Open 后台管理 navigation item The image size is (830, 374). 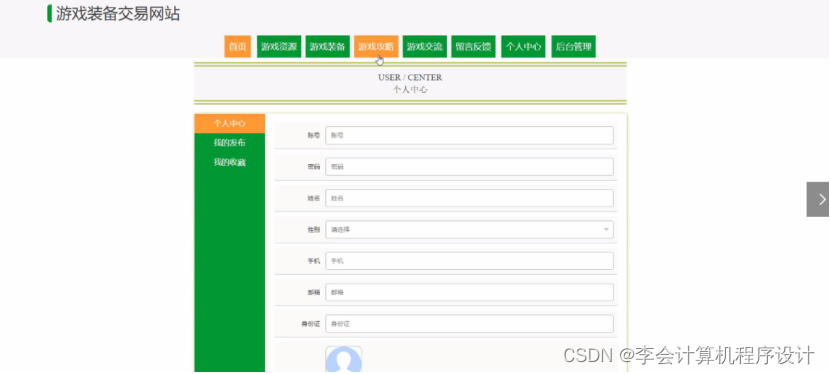(x=573, y=47)
